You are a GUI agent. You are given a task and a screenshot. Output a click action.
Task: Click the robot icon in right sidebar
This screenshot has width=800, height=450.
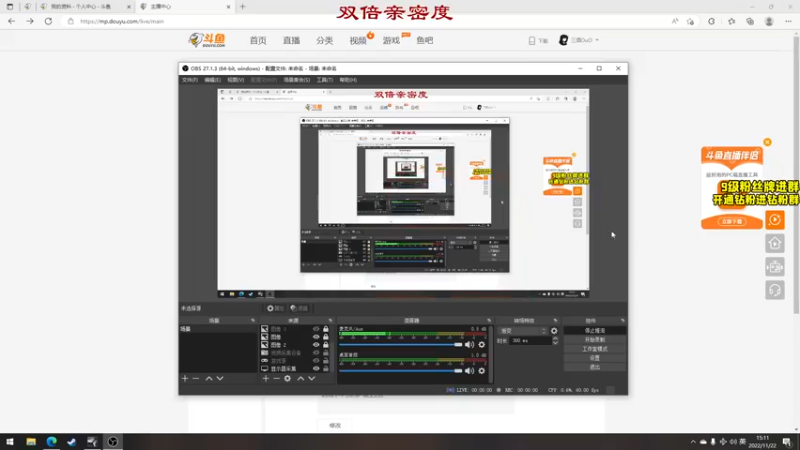(775, 267)
